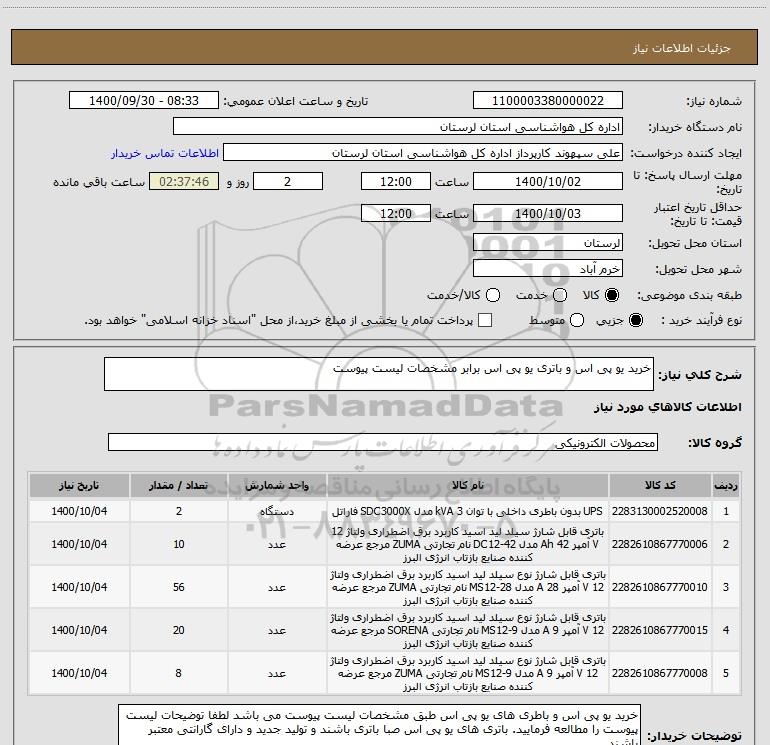Tick the اسناد خزانه اسلامی payment checkbox
Screen dimensions: 770x745
(x=485, y=320)
